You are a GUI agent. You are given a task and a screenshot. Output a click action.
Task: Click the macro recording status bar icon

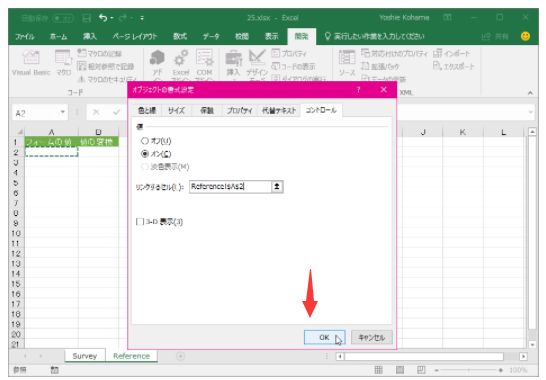(x=55, y=370)
